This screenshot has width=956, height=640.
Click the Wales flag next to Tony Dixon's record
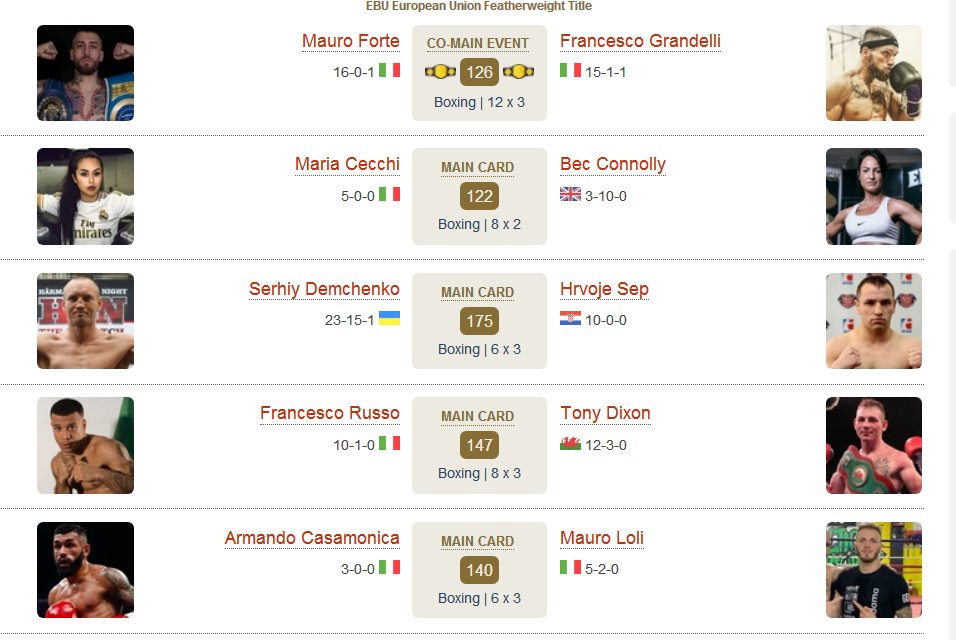570,443
